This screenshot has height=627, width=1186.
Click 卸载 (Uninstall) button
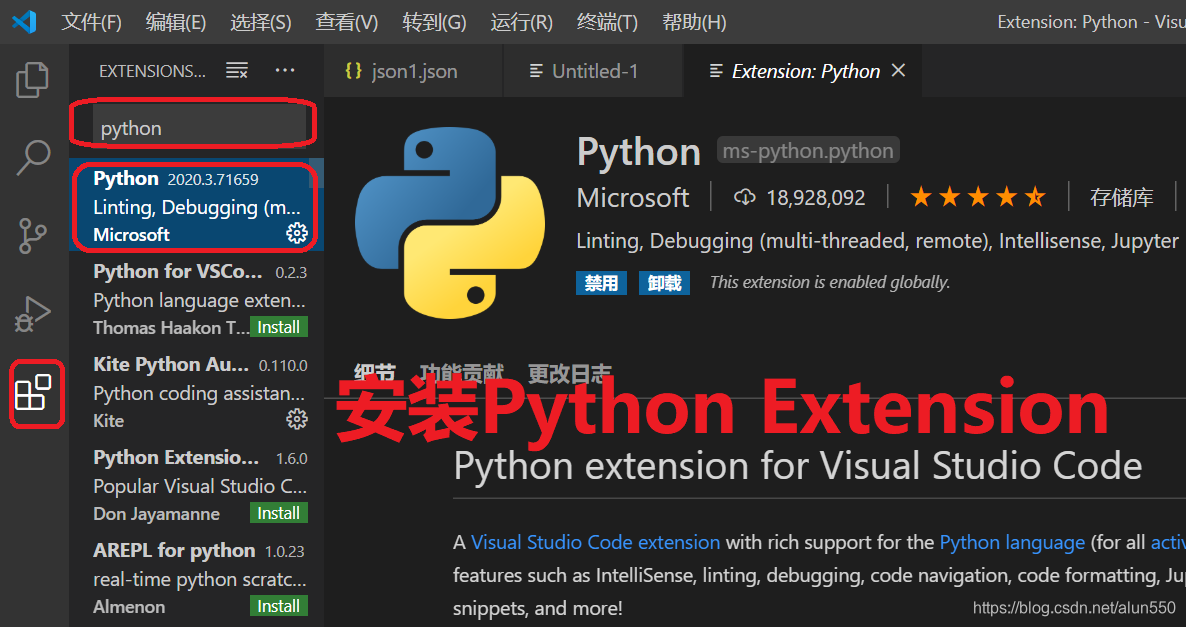tap(664, 283)
